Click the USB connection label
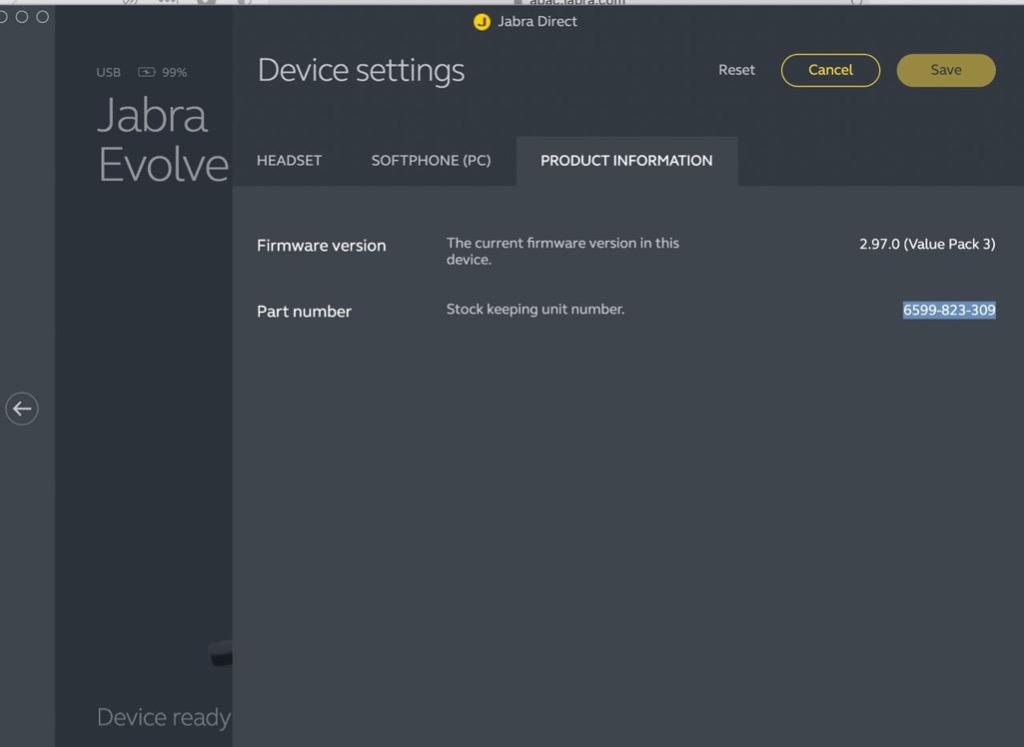 (108, 72)
